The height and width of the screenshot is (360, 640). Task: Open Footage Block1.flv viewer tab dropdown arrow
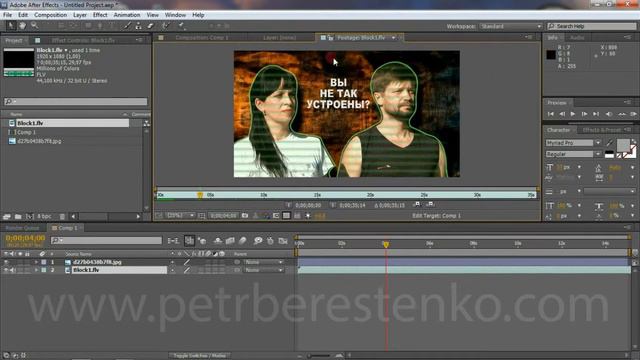pyautogui.click(x=393, y=38)
